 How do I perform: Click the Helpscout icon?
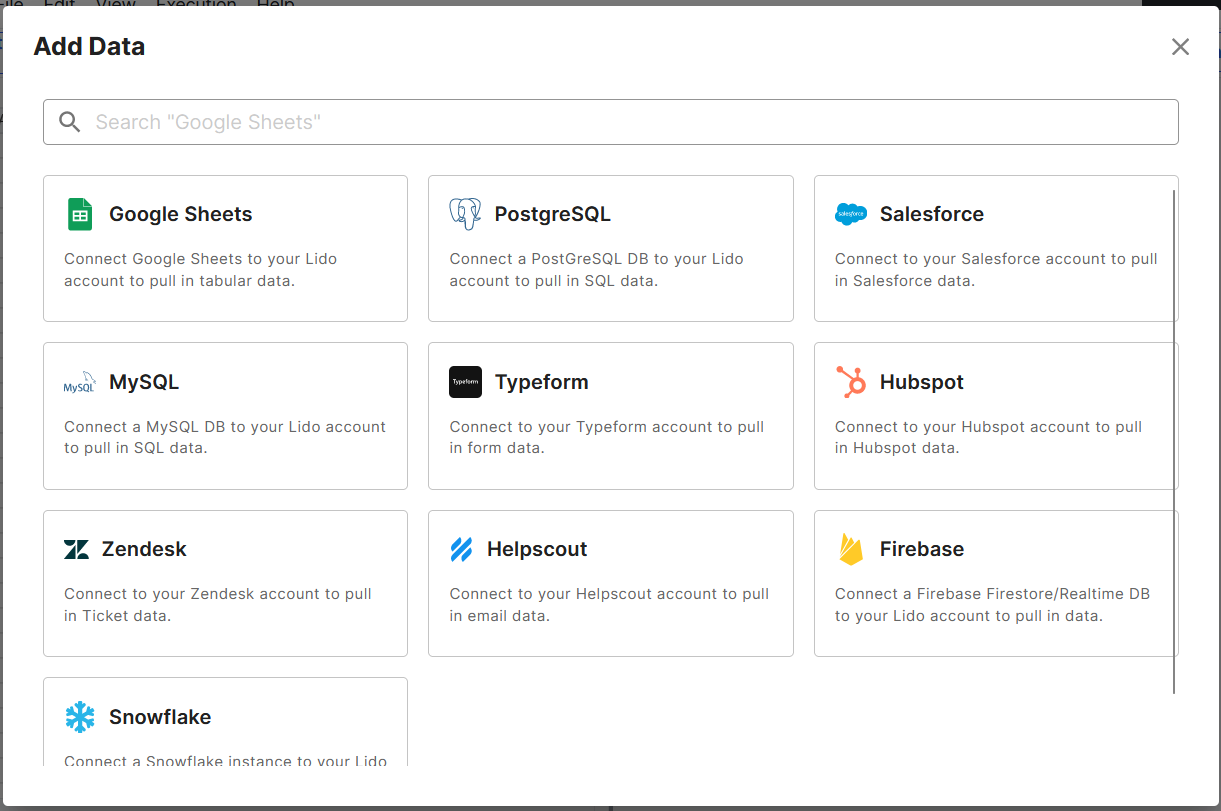pos(463,549)
